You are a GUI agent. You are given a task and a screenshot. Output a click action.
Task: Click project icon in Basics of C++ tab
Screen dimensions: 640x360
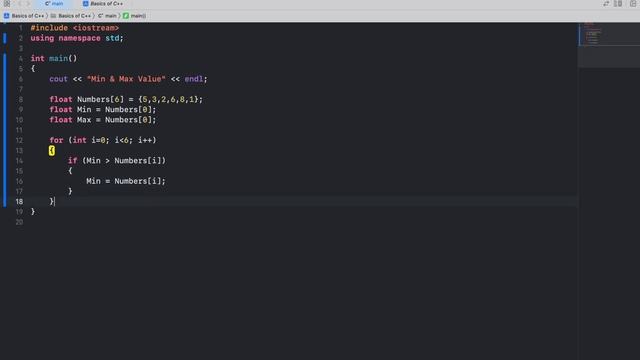coord(85,4)
